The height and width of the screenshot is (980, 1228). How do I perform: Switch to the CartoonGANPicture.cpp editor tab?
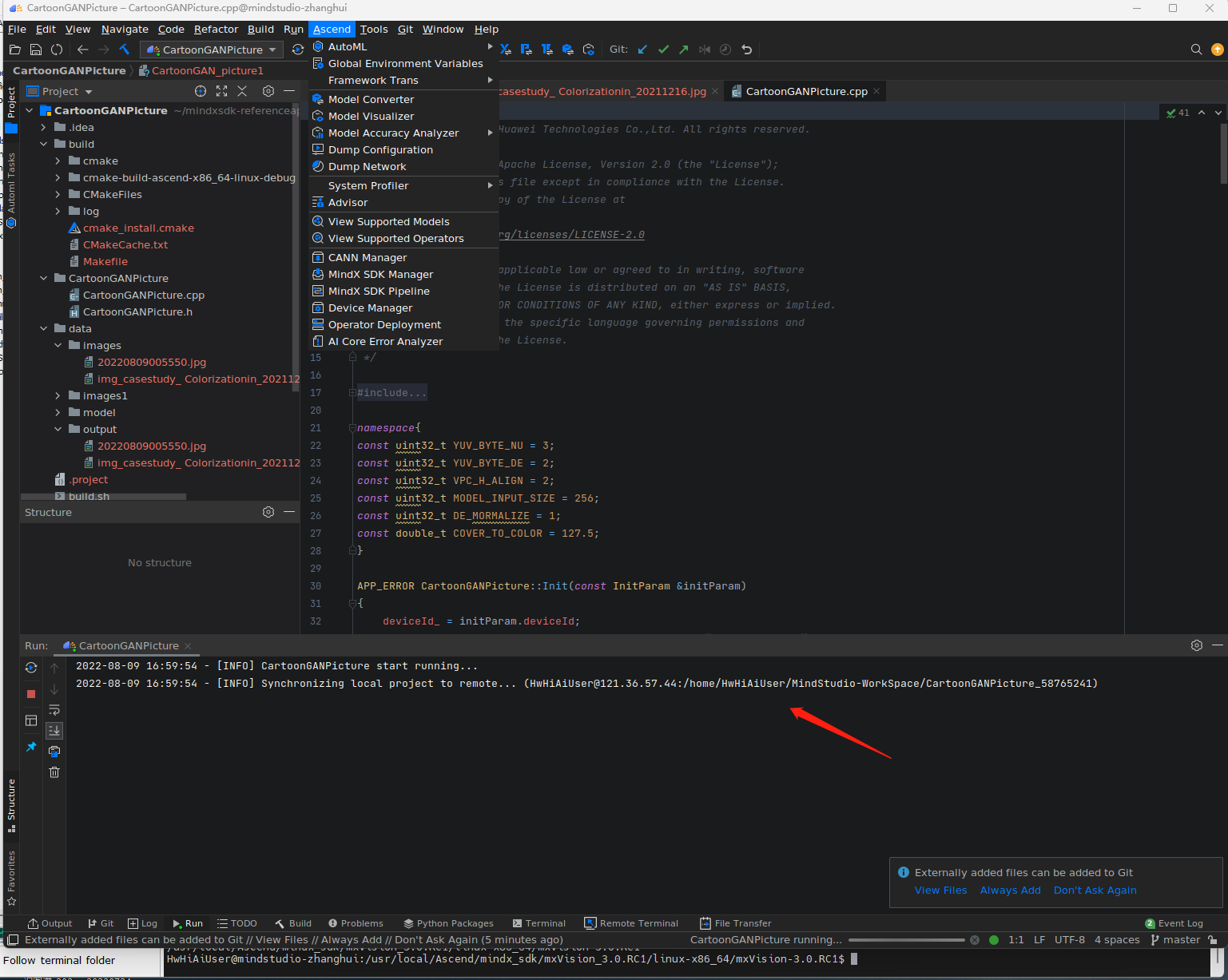tap(805, 92)
